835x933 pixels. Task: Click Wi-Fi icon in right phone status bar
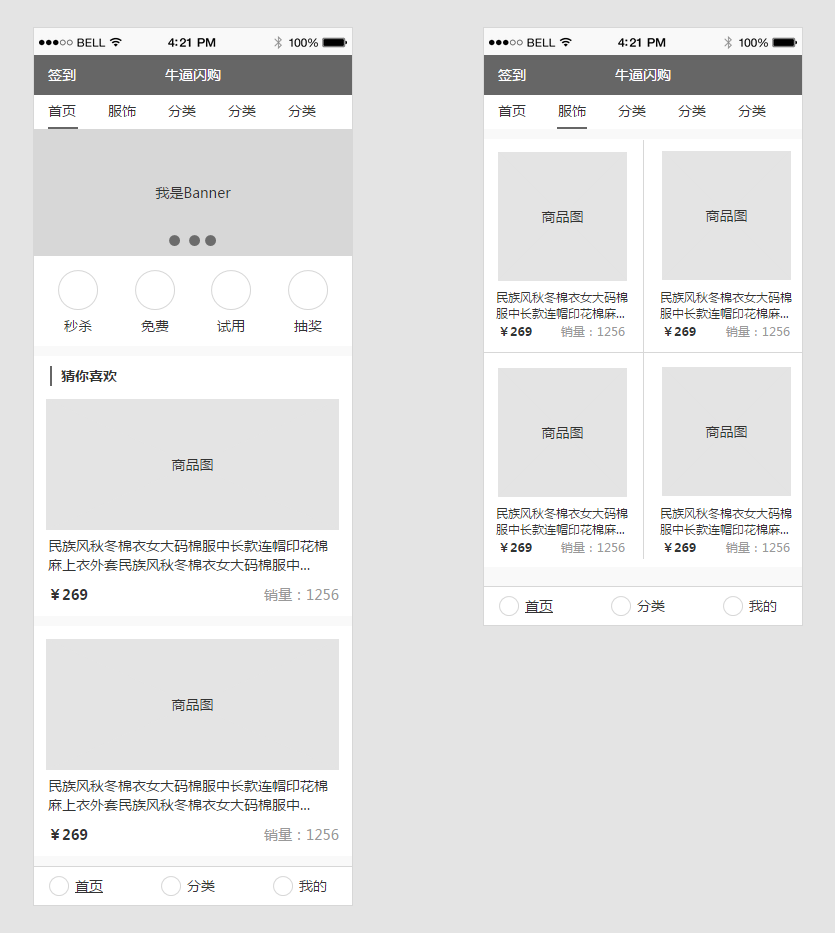coord(566,42)
